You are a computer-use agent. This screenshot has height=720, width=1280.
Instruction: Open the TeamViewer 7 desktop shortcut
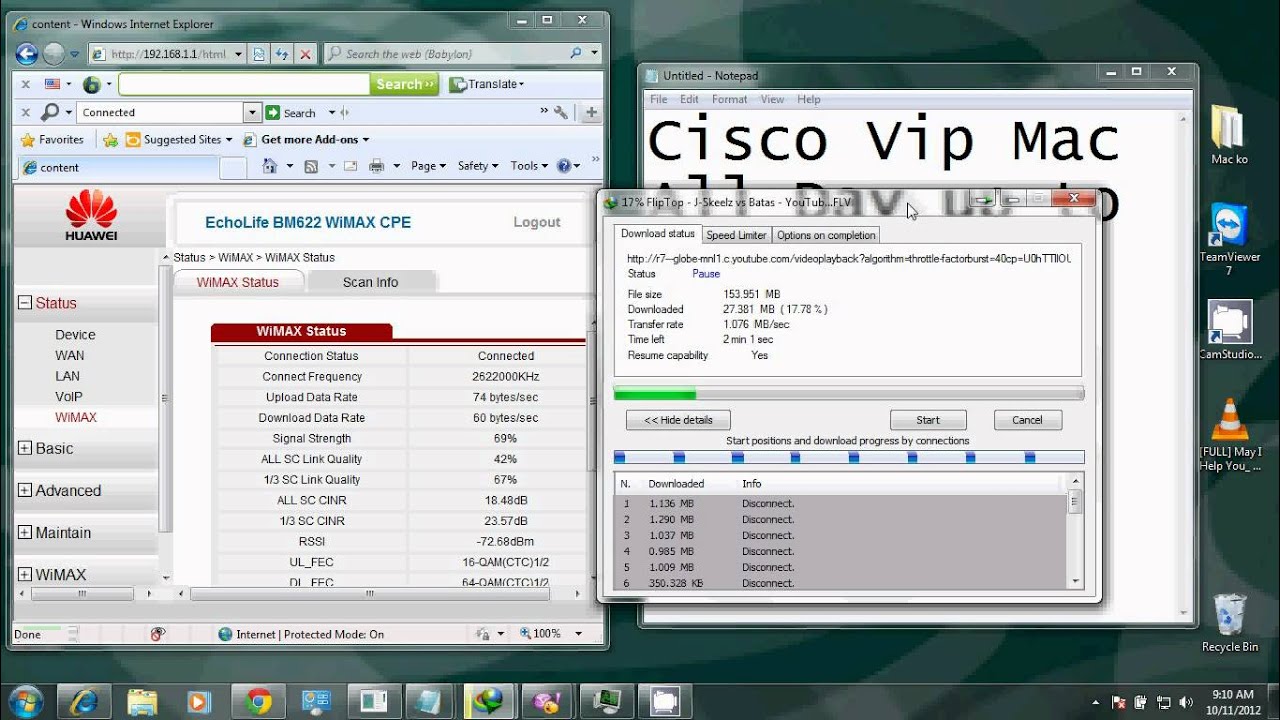coord(1229,239)
